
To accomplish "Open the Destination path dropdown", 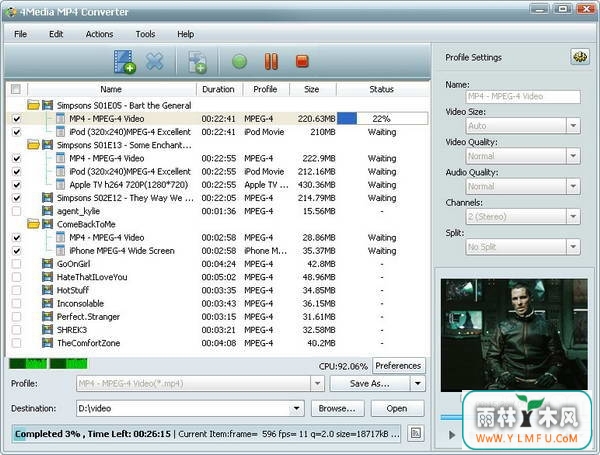I will point(297,408).
